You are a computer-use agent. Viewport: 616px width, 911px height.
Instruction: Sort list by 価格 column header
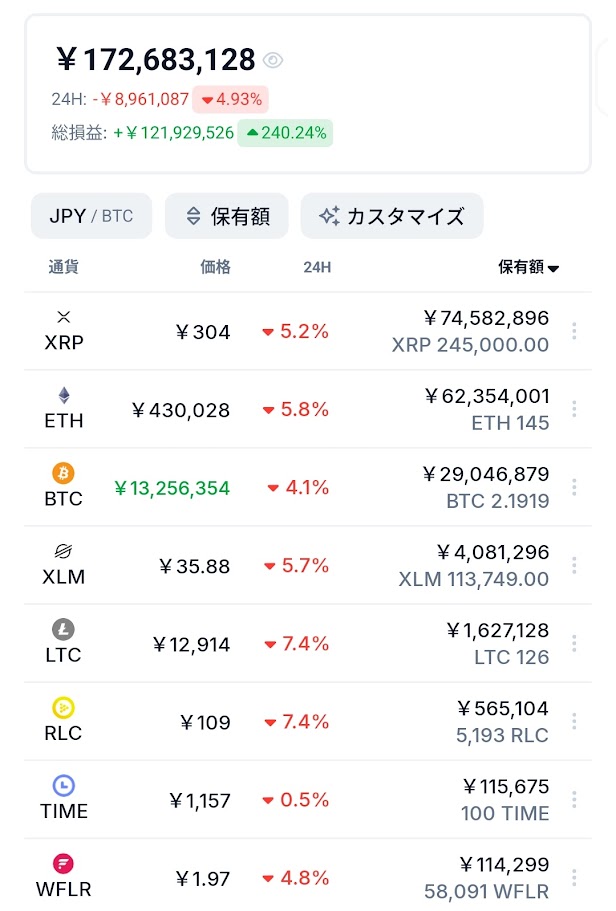coord(215,267)
